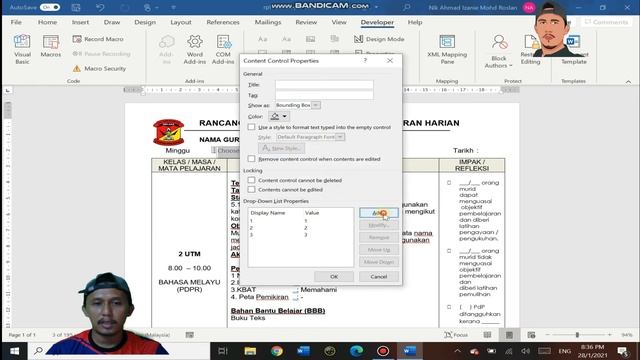Screen dimensions: 640x360
Task: Open COM Add-ins
Action: 223,49
